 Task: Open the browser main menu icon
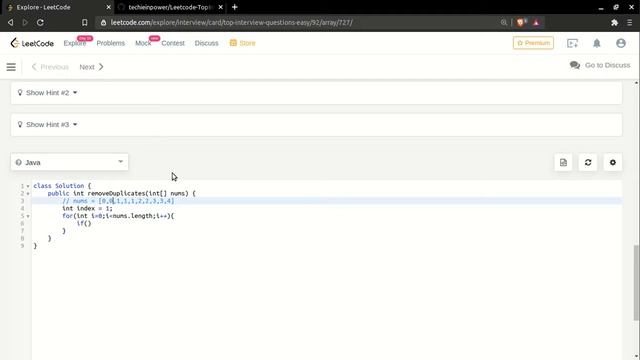[x=630, y=22]
